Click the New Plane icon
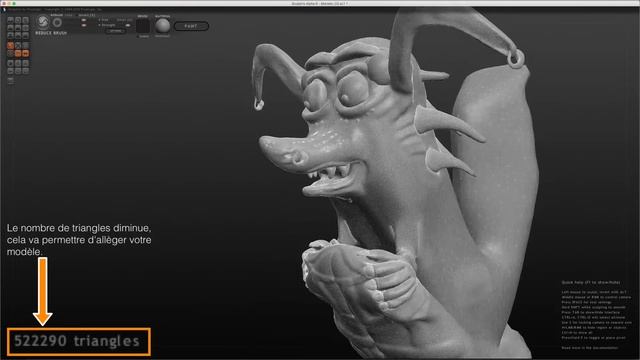The width and height of the screenshot is (640, 360). (x=18, y=63)
